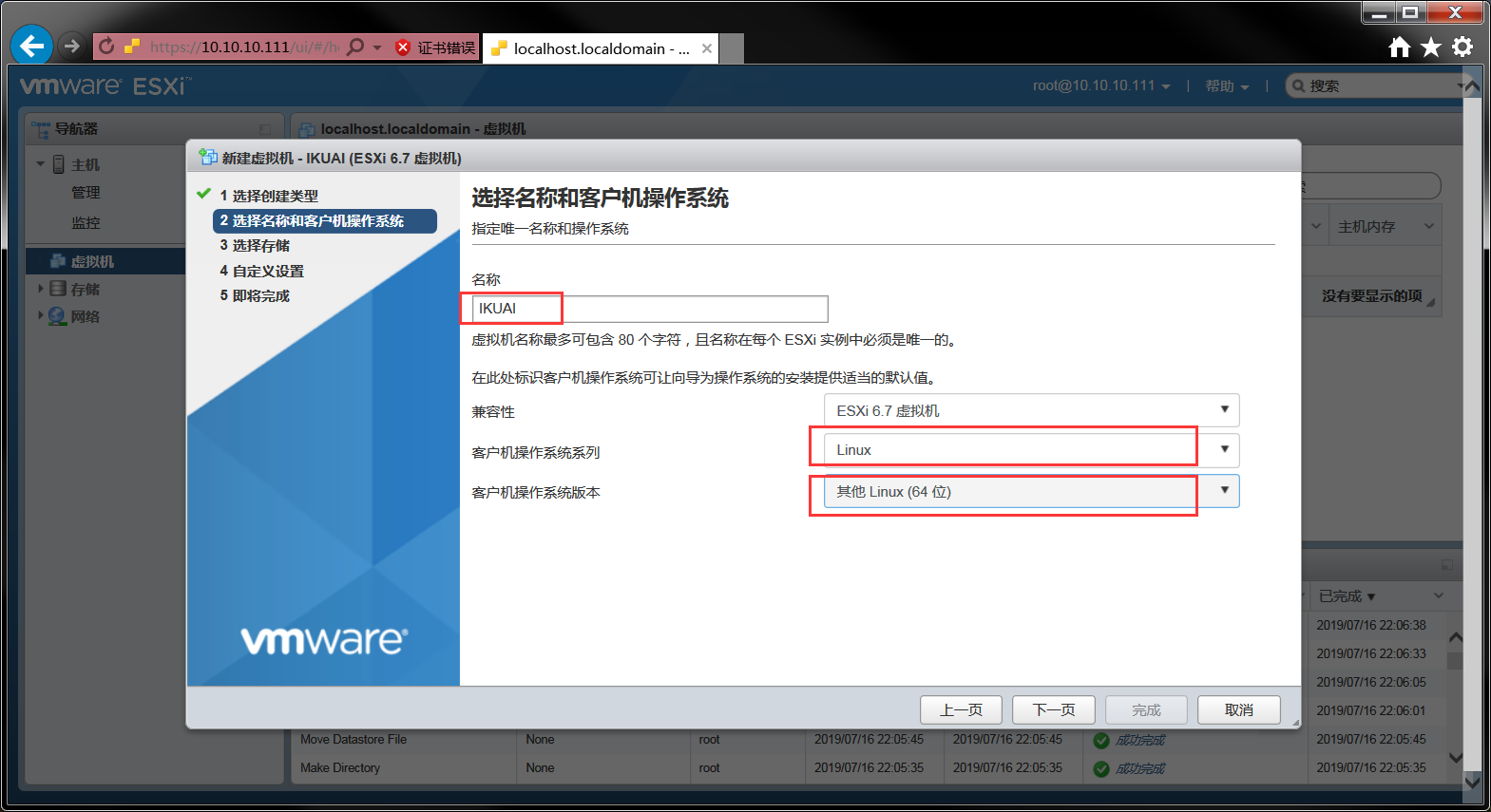Click the localhost.localdomain - 虚拟机 panel icon

tap(307, 129)
